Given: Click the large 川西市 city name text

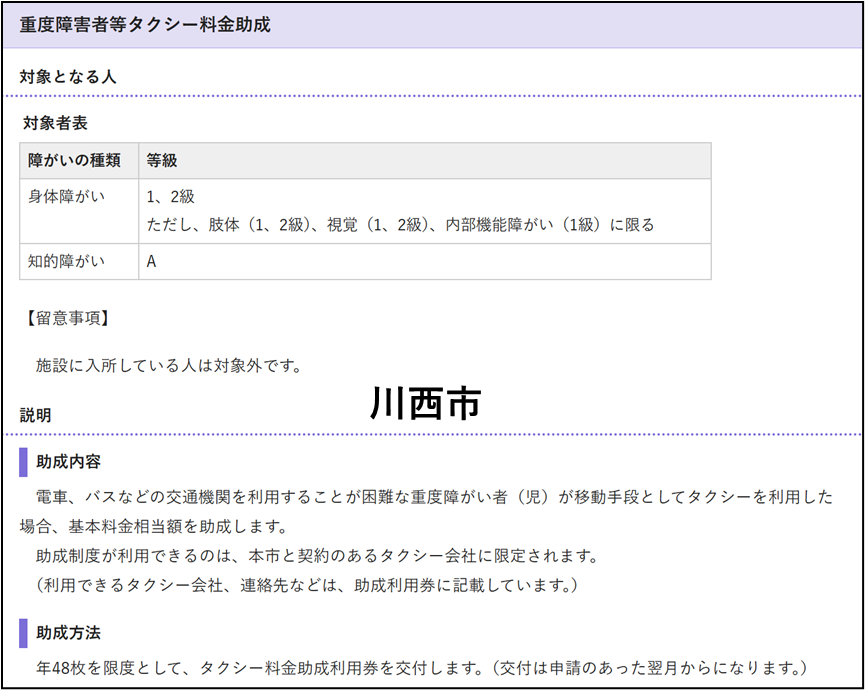Looking at the screenshot, I should tap(425, 402).
